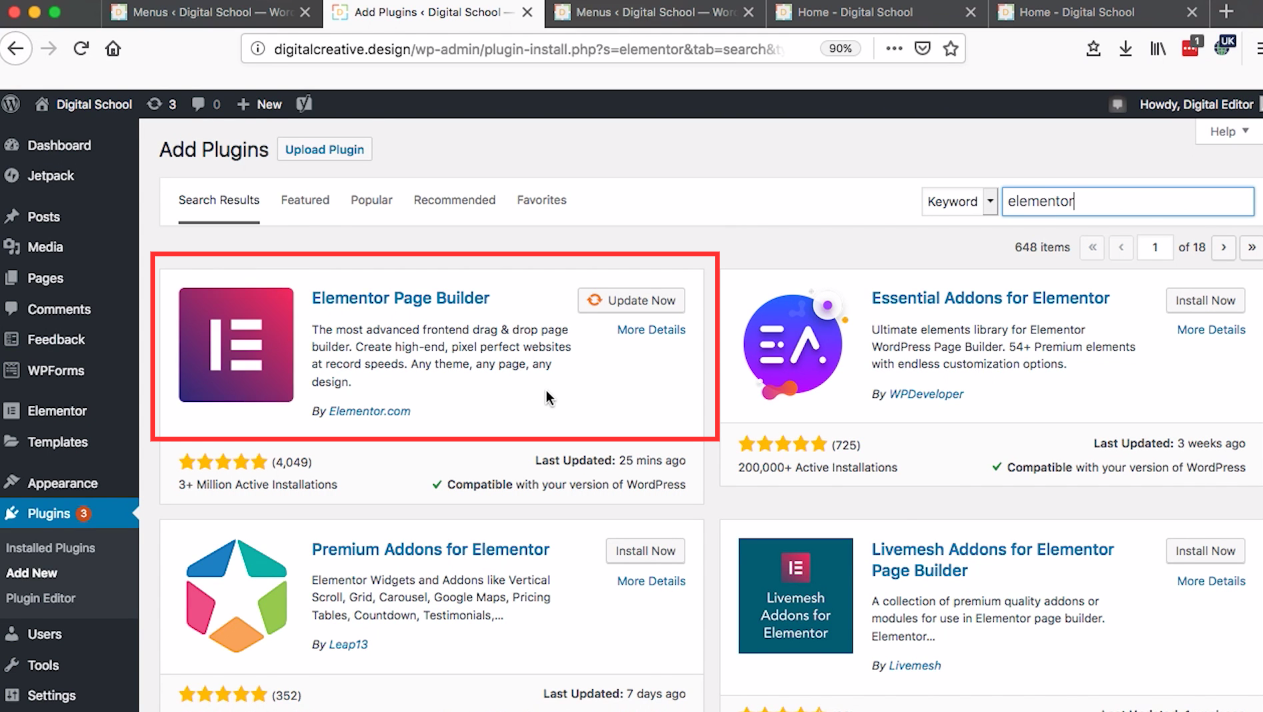The width and height of the screenshot is (1263, 712).
Task: Go to Installed Plugins submenu
Action: 50,548
